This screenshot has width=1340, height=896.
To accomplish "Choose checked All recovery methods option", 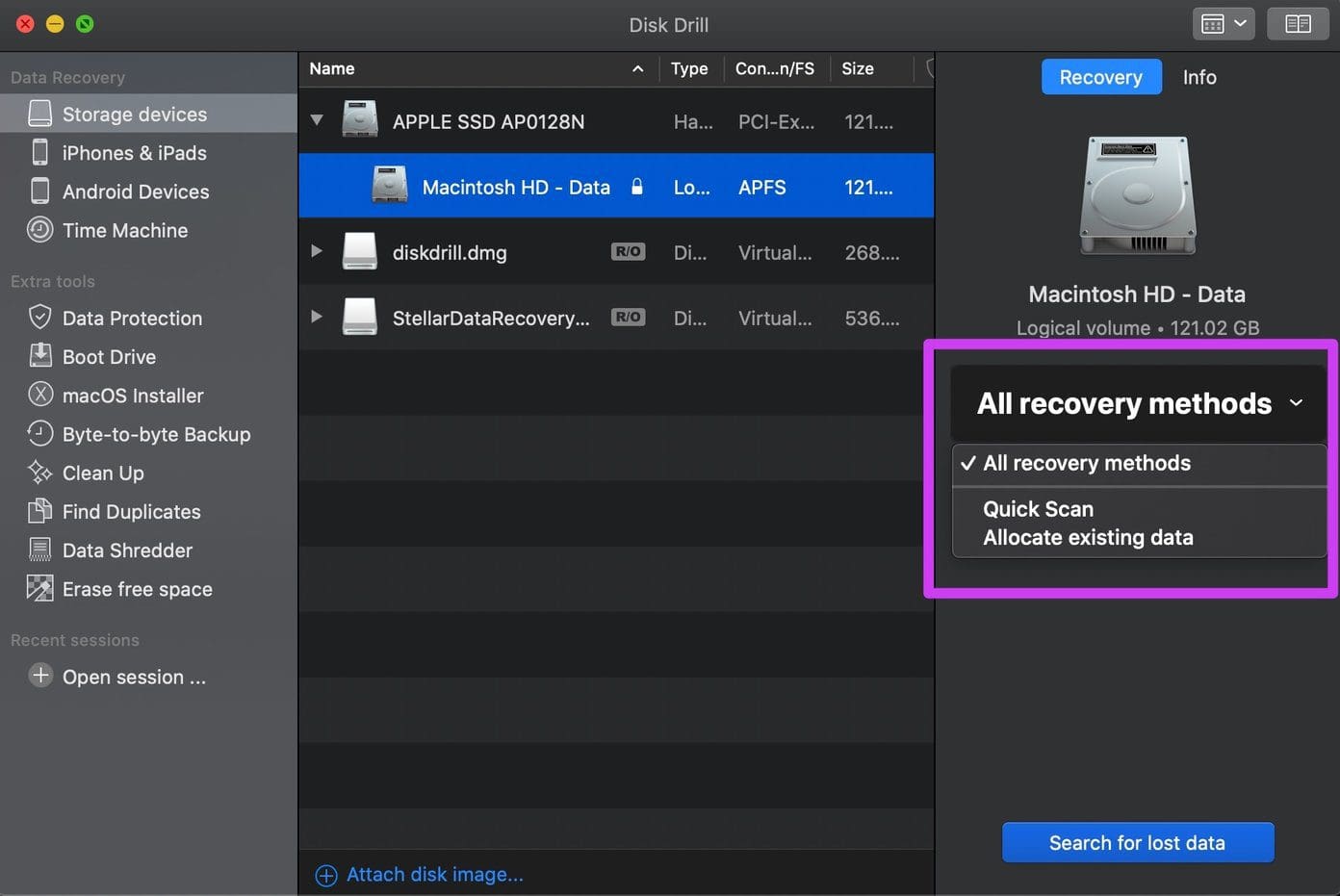I will 1139,463.
